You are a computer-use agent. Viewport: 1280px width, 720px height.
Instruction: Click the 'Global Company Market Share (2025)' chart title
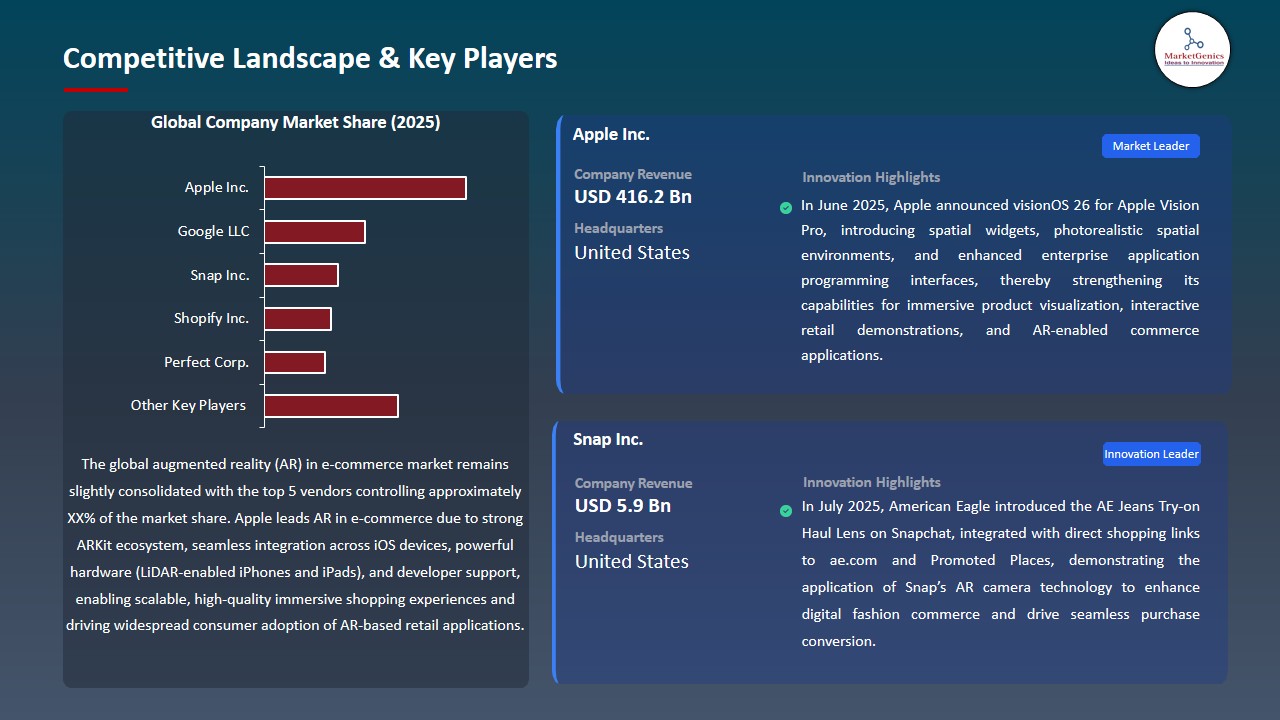pos(296,122)
